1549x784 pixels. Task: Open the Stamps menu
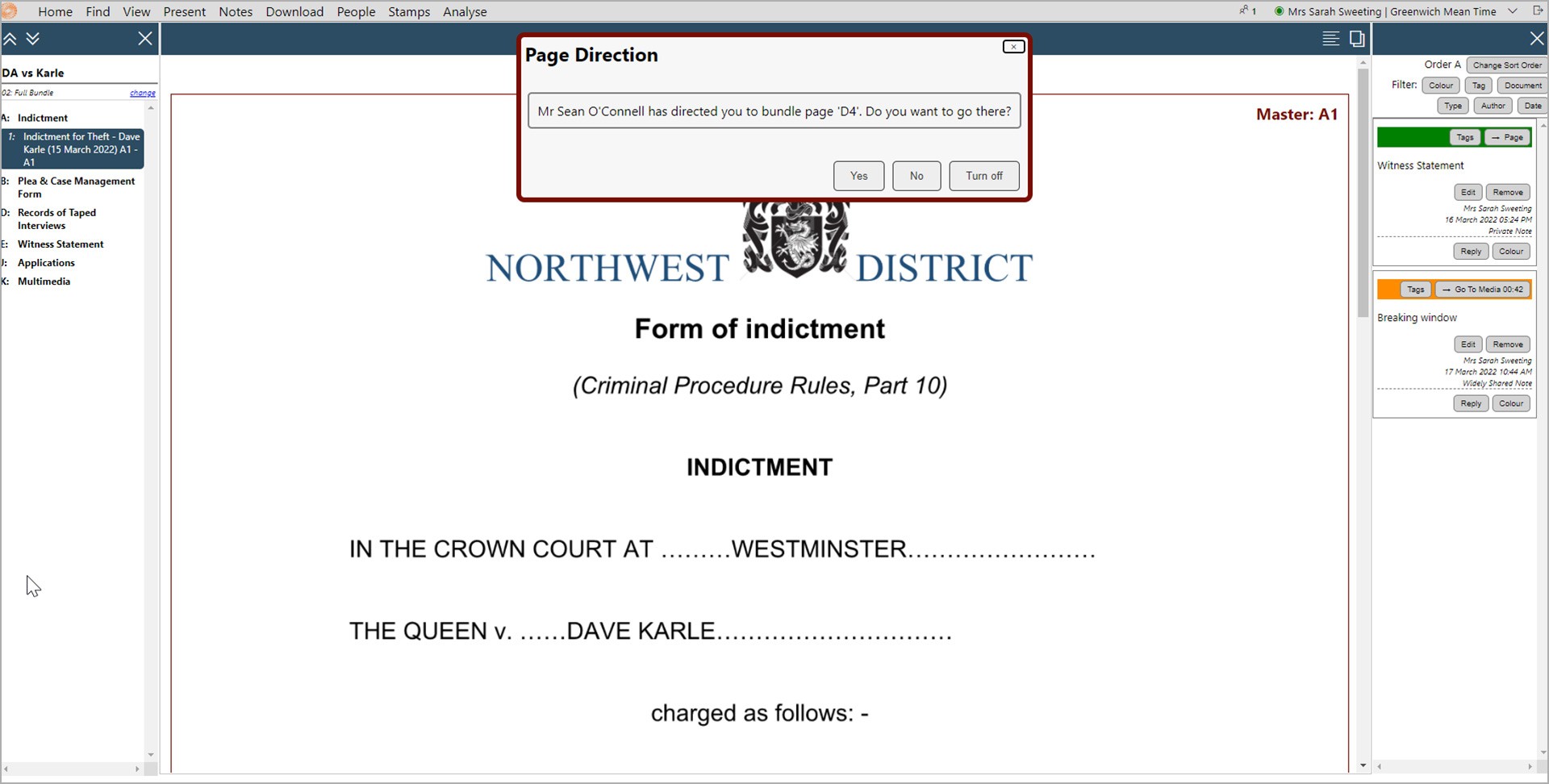pyautogui.click(x=409, y=12)
